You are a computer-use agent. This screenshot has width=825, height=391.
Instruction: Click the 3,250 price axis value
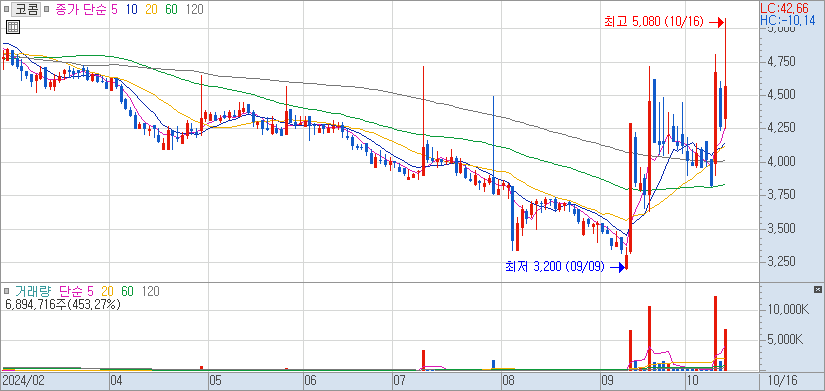click(x=781, y=262)
